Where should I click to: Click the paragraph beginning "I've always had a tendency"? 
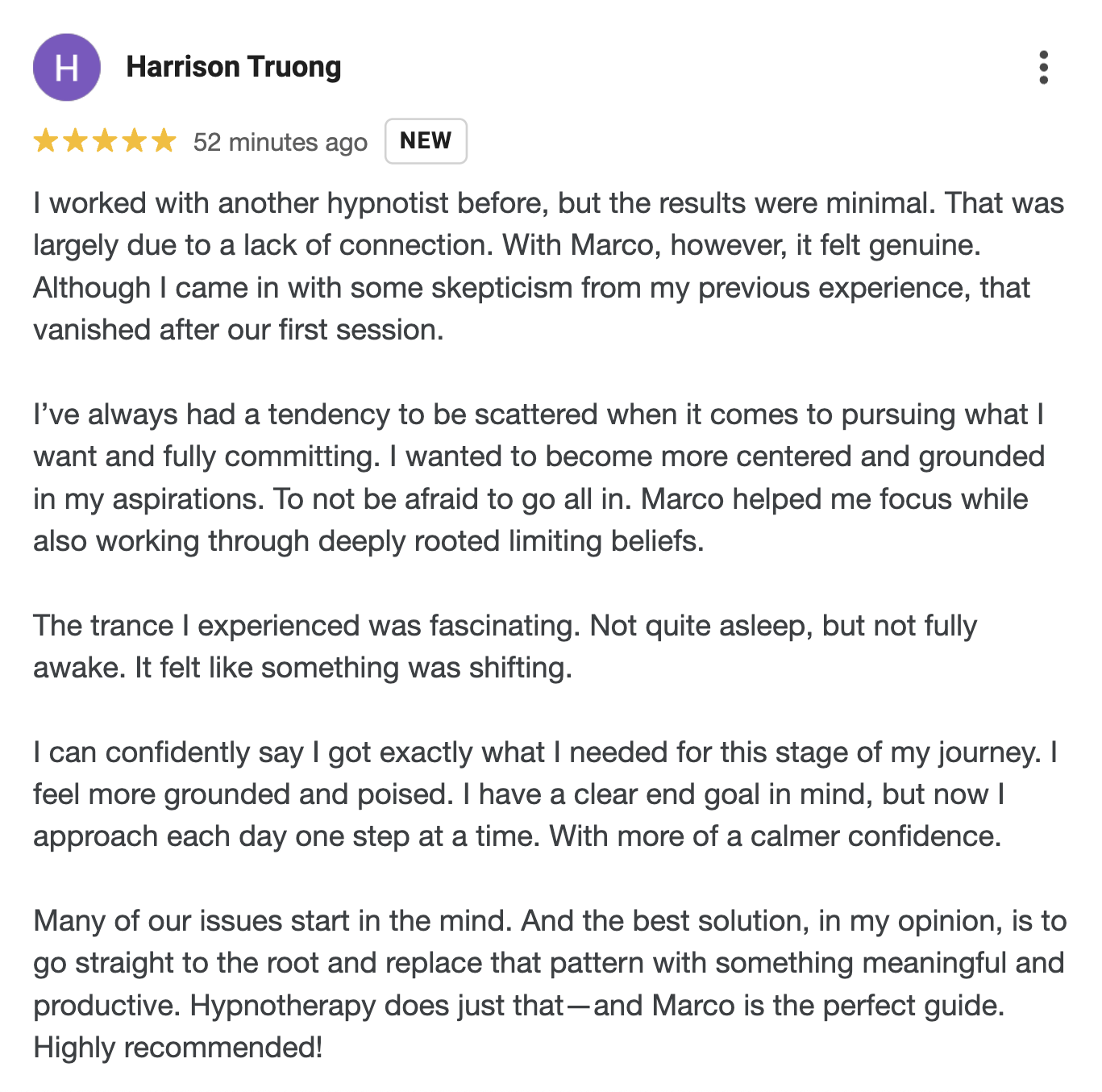pyautogui.click(x=539, y=456)
